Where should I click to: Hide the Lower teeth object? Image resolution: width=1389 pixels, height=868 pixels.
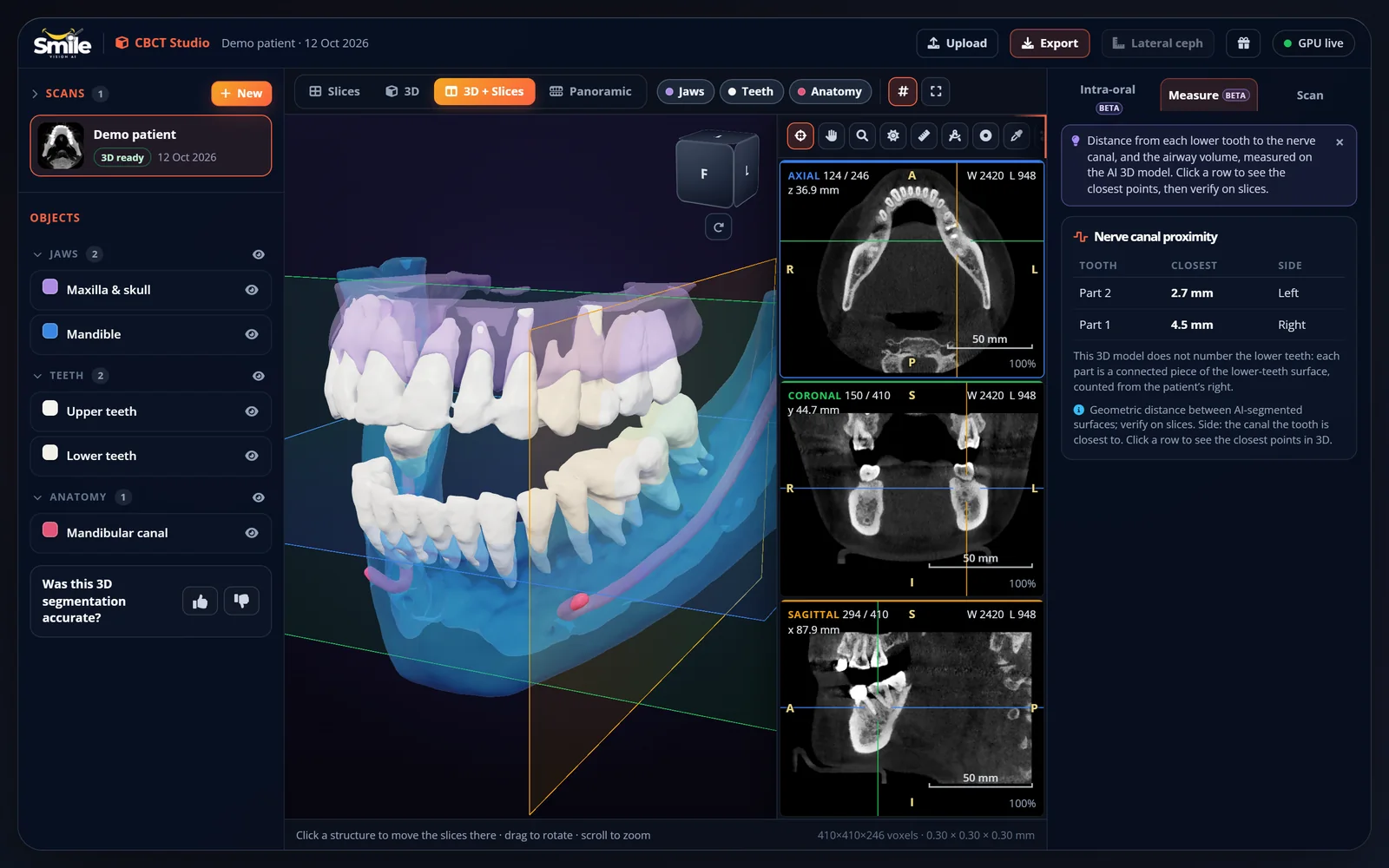click(x=252, y=456)
